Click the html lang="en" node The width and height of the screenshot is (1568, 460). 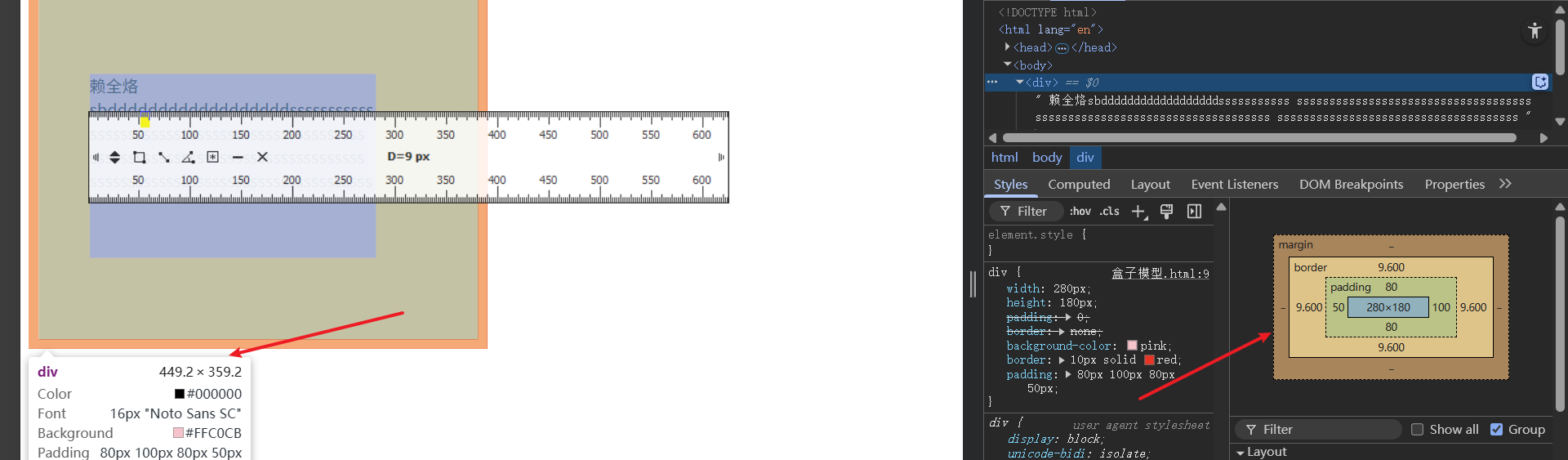(x=1050, y=29)
